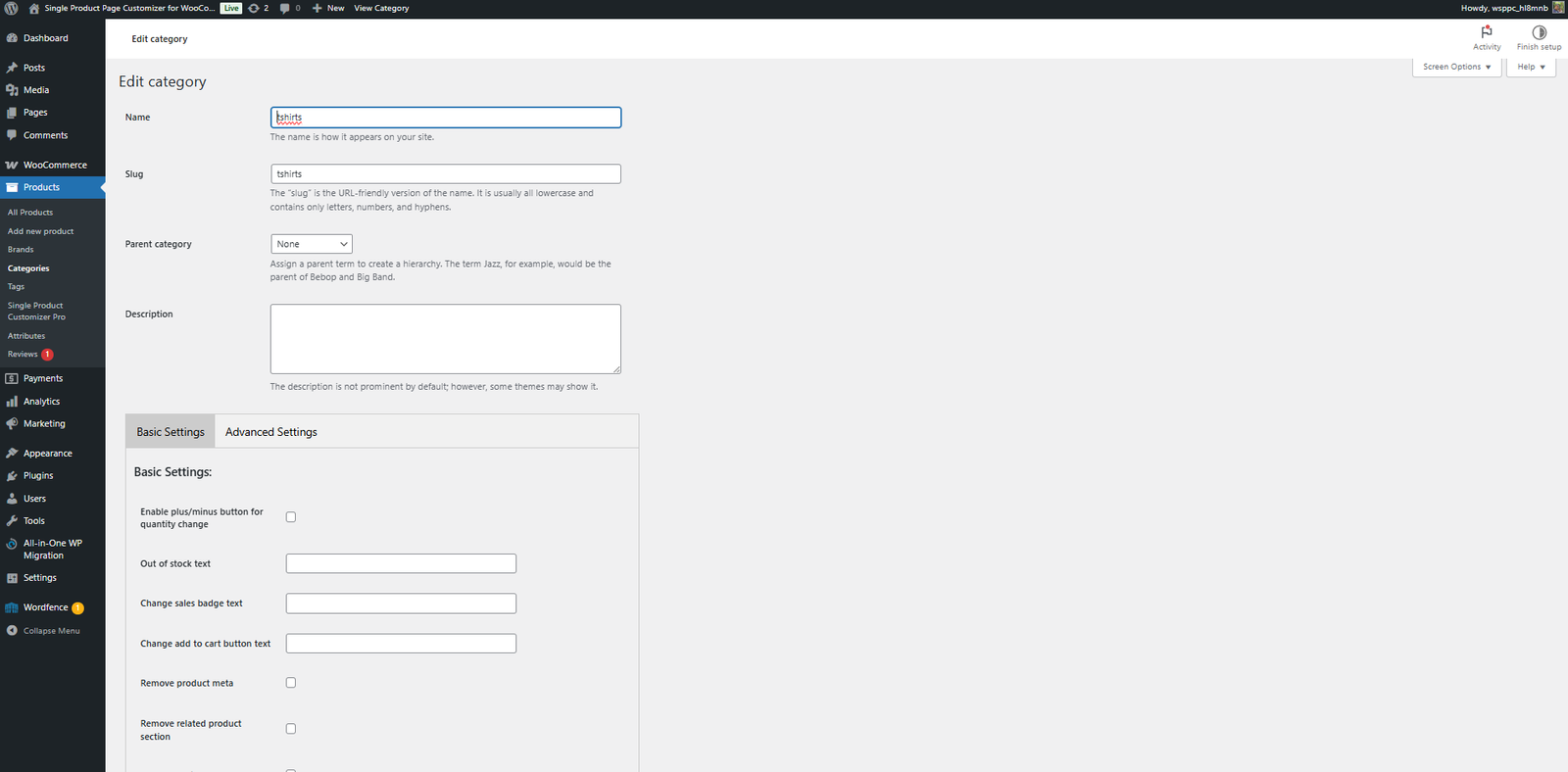Click the Finish setup progress icon
This screenshot has height=772, width=1568.
coord(1539,32)
